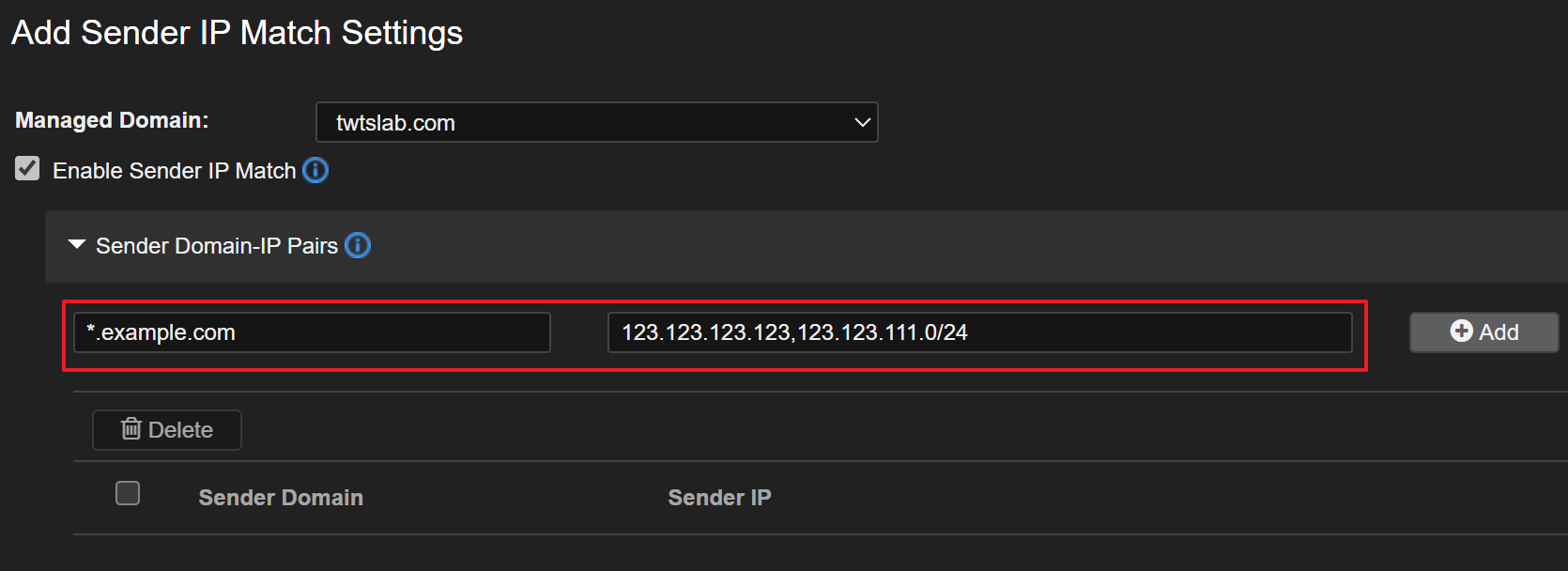Uncheck the Enable Sender IP Match checkbox

pyautogui.click(x=27, y=169)
